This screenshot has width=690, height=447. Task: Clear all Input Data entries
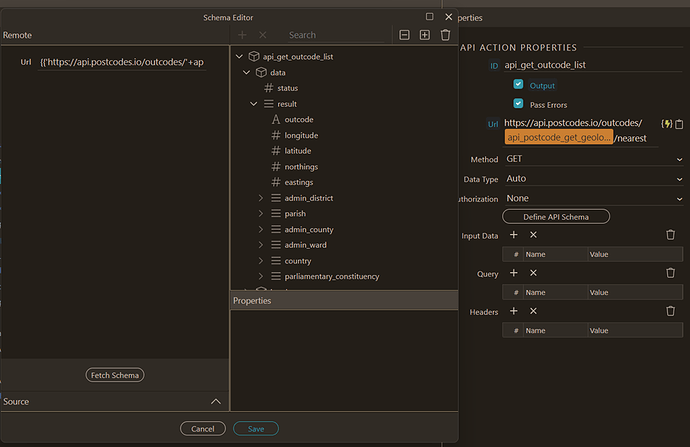670,235
